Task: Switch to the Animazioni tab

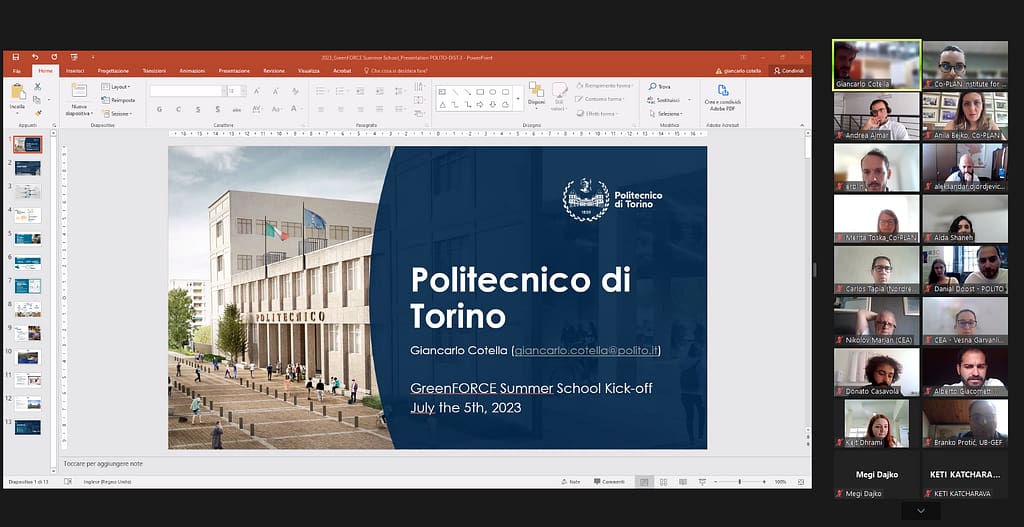Action: point(192,71)
